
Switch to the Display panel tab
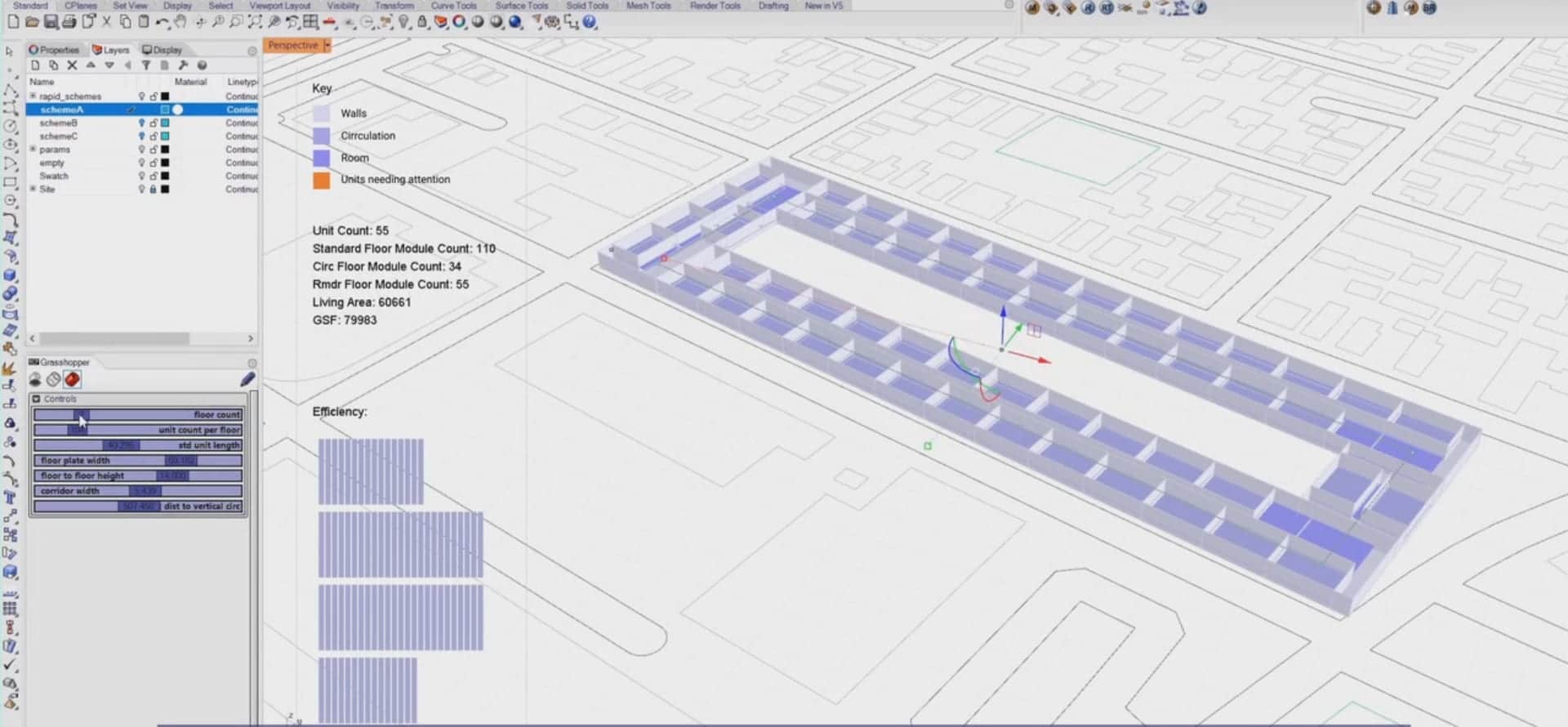[x=162, y=50]
